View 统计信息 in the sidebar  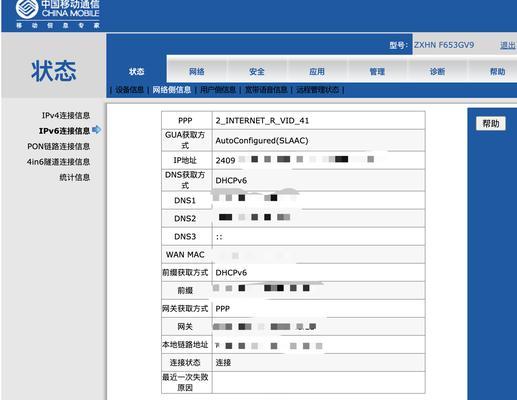pyautogui.click(x=75, y=177)
